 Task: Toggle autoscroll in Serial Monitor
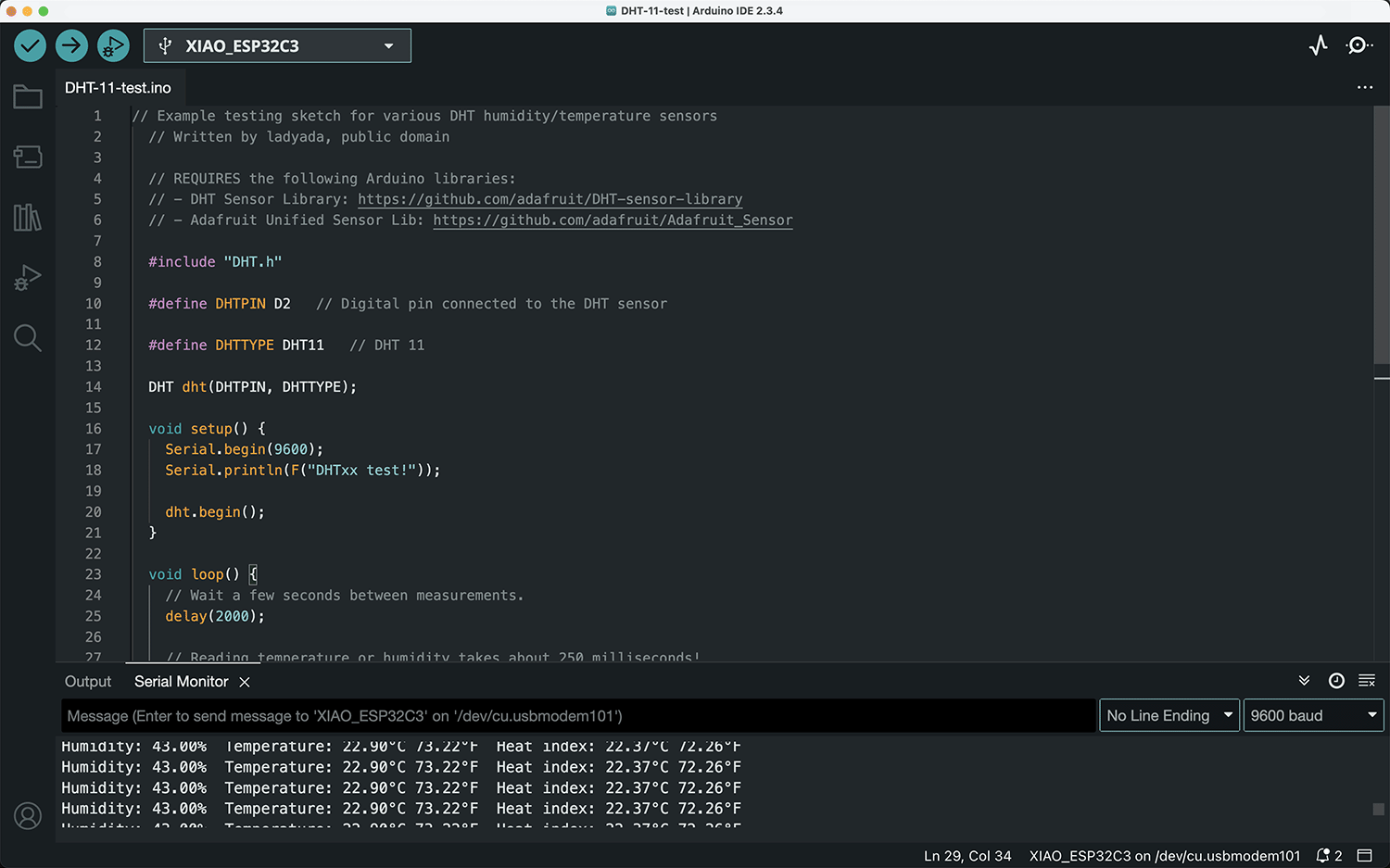1304,681
